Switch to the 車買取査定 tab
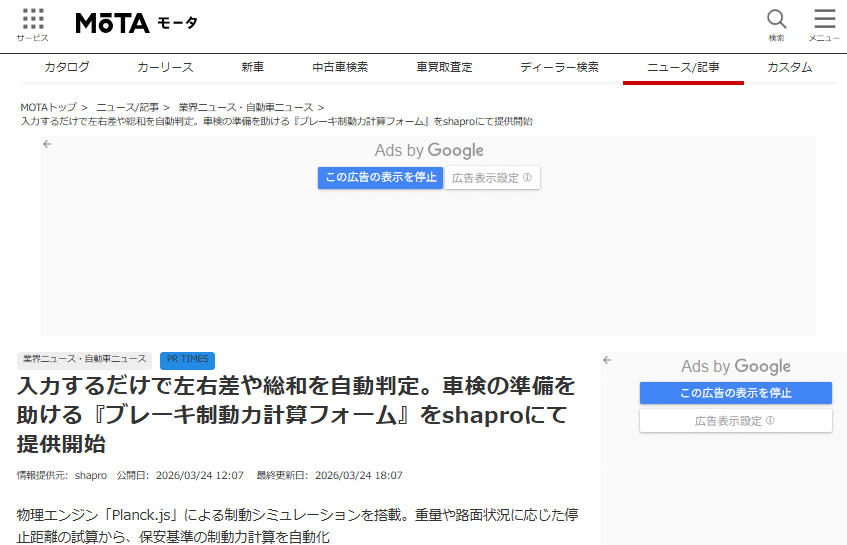847x545 pixels. 444,67
